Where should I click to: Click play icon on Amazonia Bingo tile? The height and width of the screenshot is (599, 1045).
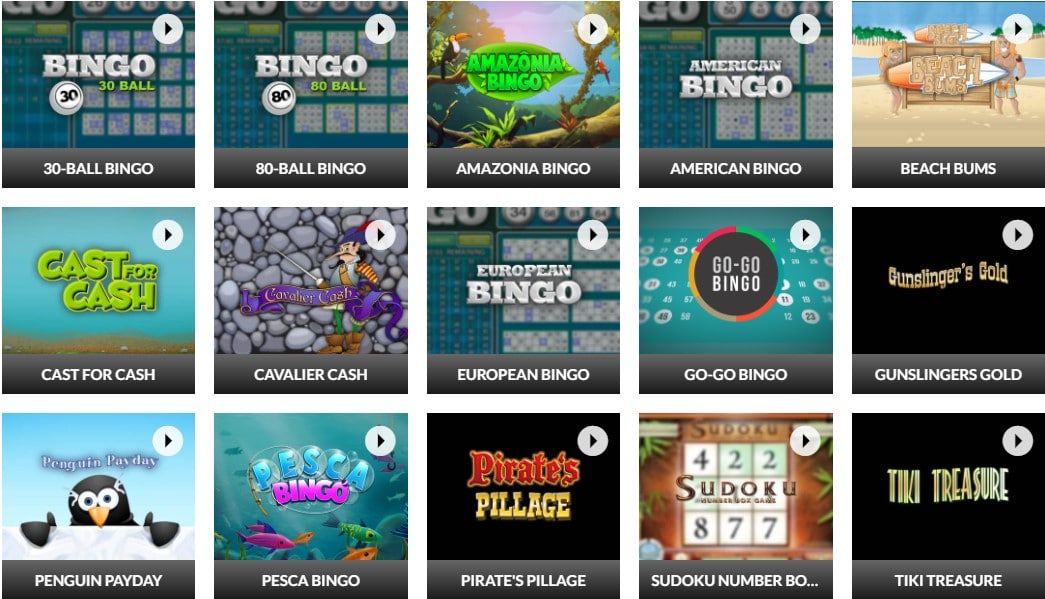tap(592, 29)
